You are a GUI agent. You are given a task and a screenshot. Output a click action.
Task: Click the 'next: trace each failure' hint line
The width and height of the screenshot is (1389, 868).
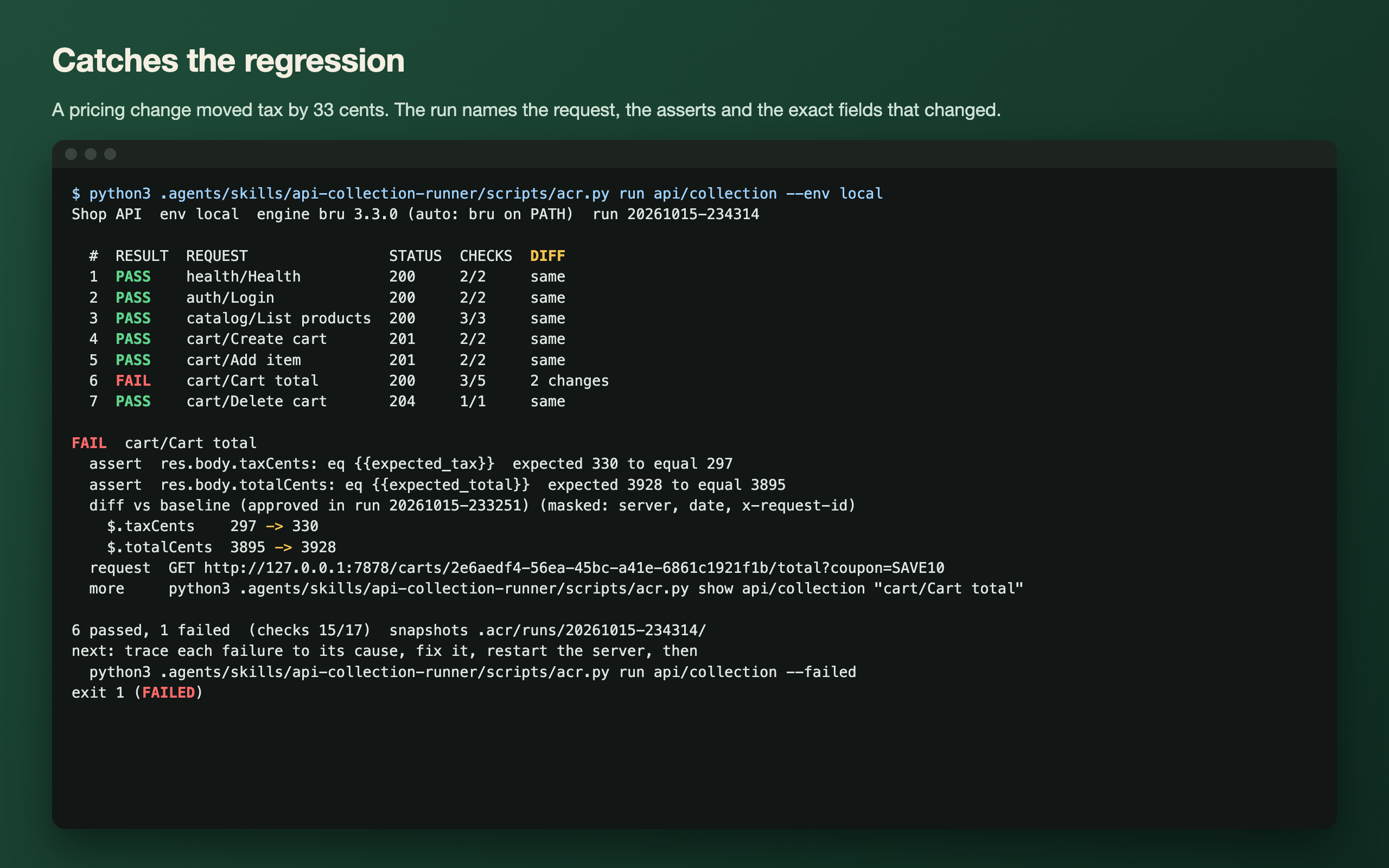click(385, 651)
